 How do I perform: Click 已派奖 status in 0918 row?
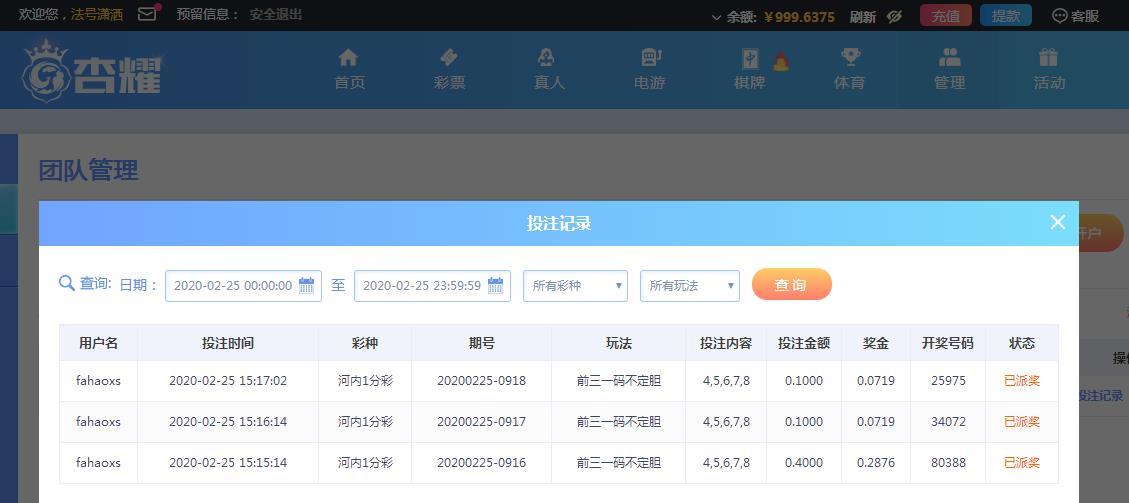(x=1022, y=381)
